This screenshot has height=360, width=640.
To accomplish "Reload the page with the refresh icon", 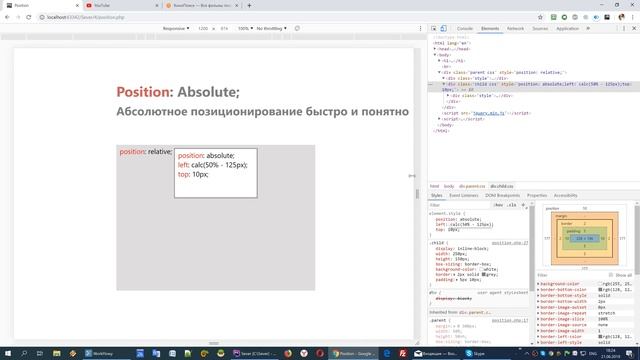I will [29, 17].
